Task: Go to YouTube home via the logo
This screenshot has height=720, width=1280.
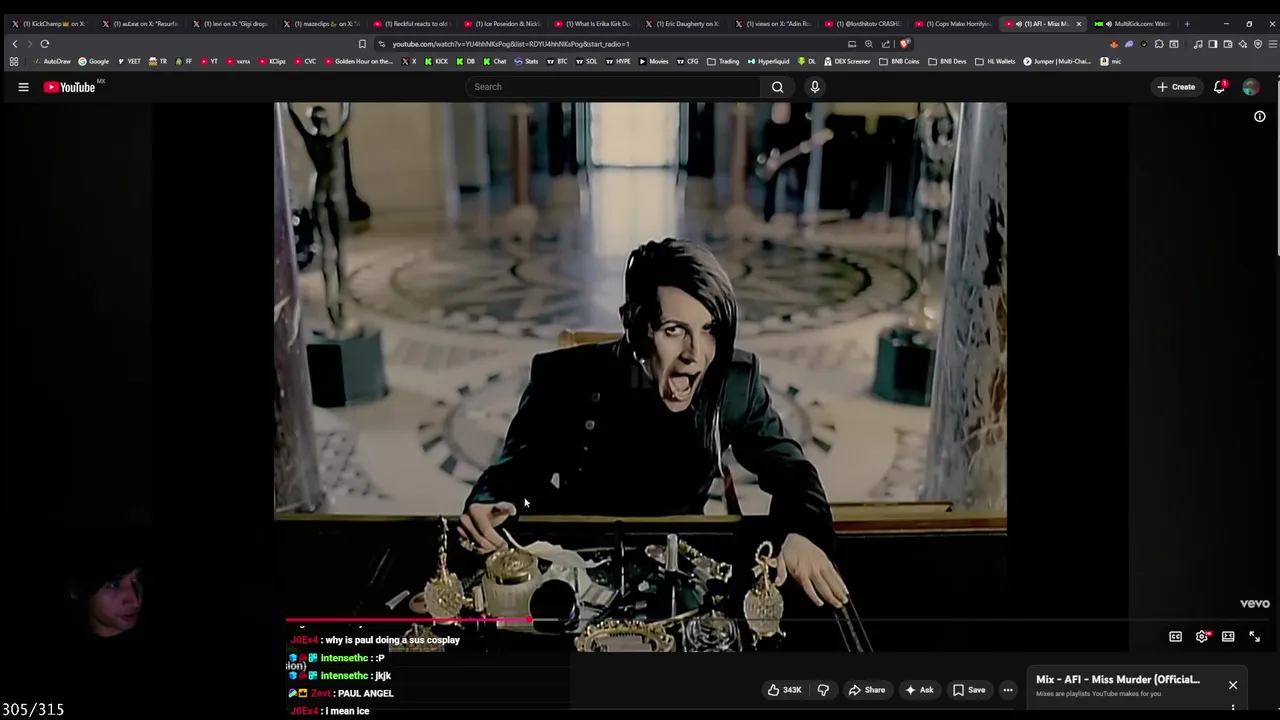Action: click(69, 87)
